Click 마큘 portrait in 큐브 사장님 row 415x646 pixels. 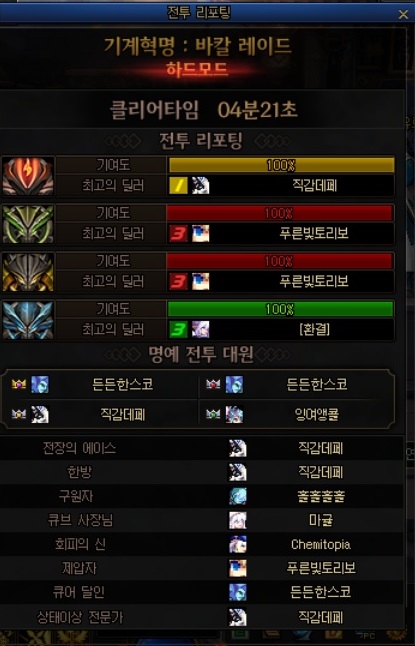238,520
